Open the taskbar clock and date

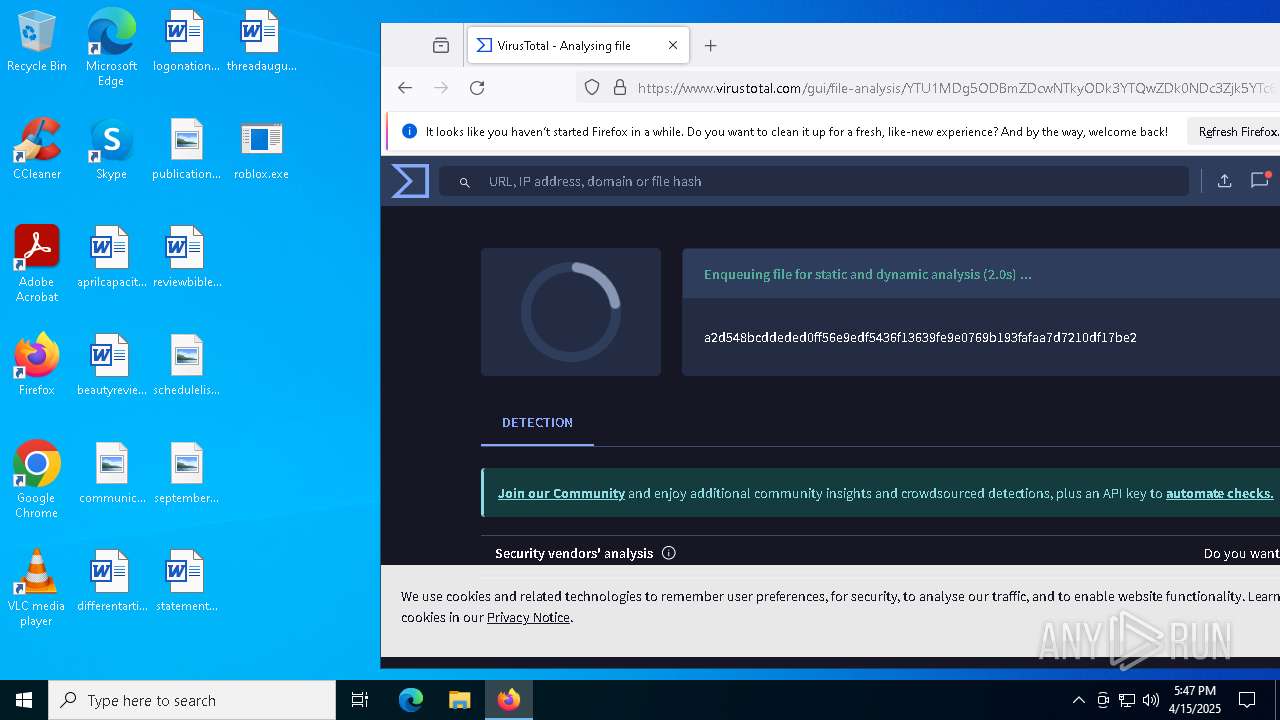click(1195, 700)
